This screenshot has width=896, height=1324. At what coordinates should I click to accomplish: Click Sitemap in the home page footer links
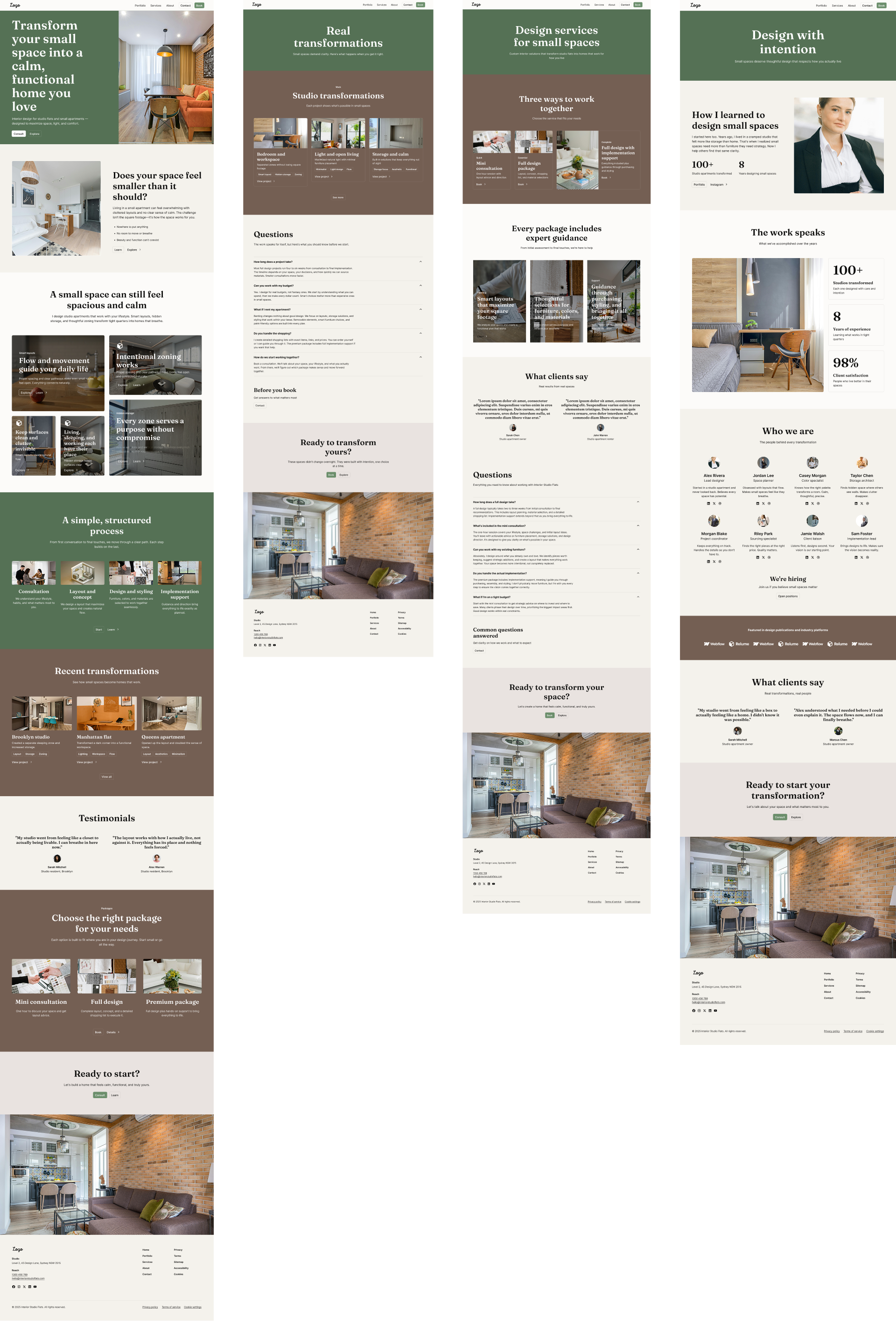[x=179, y=1262]
